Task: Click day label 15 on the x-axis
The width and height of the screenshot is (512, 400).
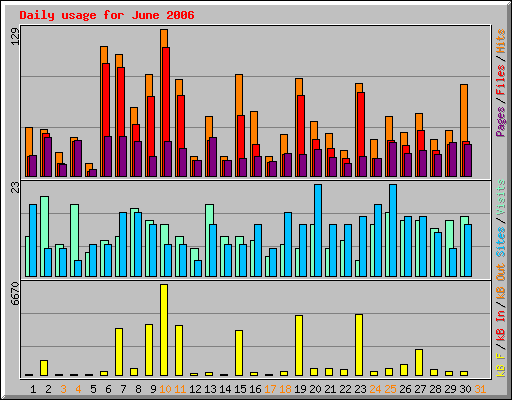Action: (x=240, y=389)
